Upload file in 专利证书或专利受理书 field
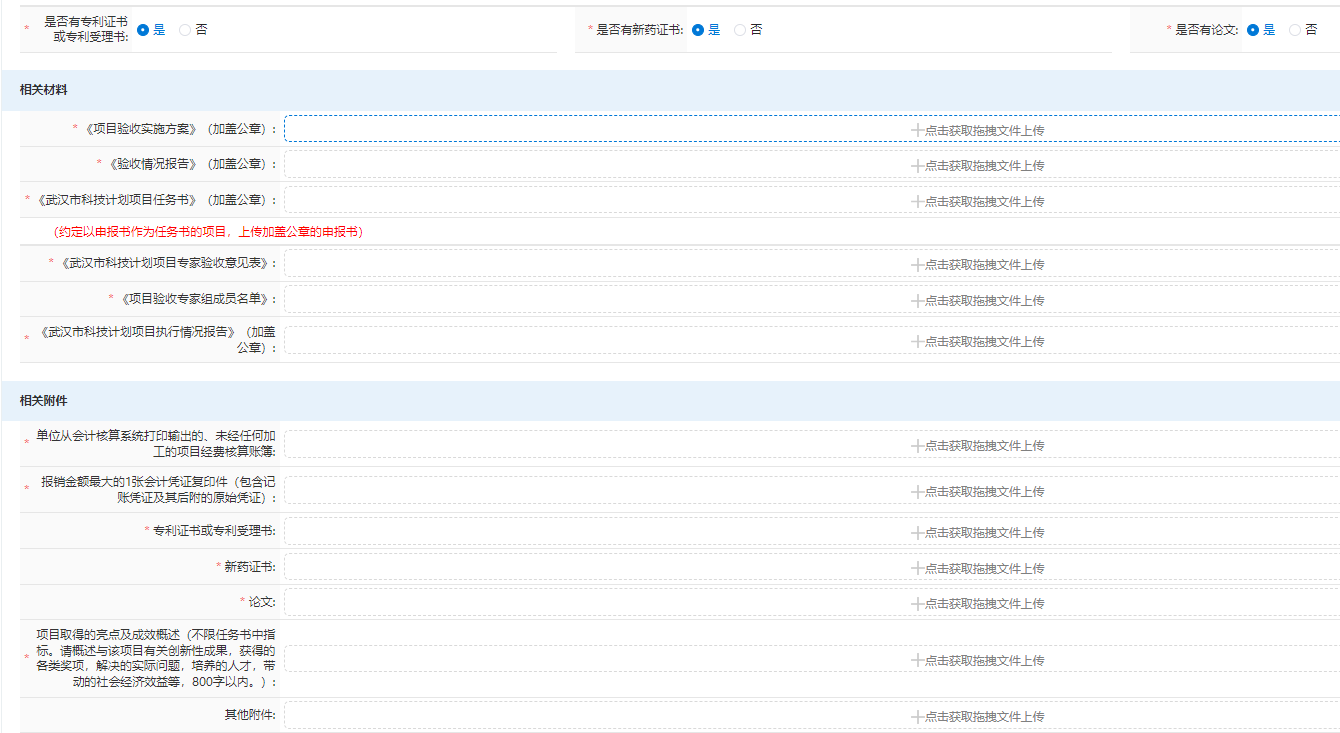The width and height of the screenshot is (1340, 733). point(976,532)
